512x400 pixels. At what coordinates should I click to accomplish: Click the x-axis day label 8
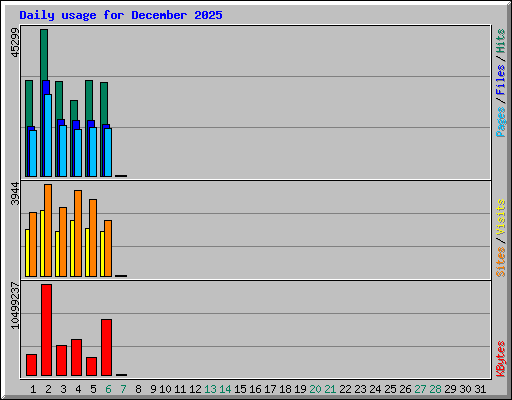(138, 389)
